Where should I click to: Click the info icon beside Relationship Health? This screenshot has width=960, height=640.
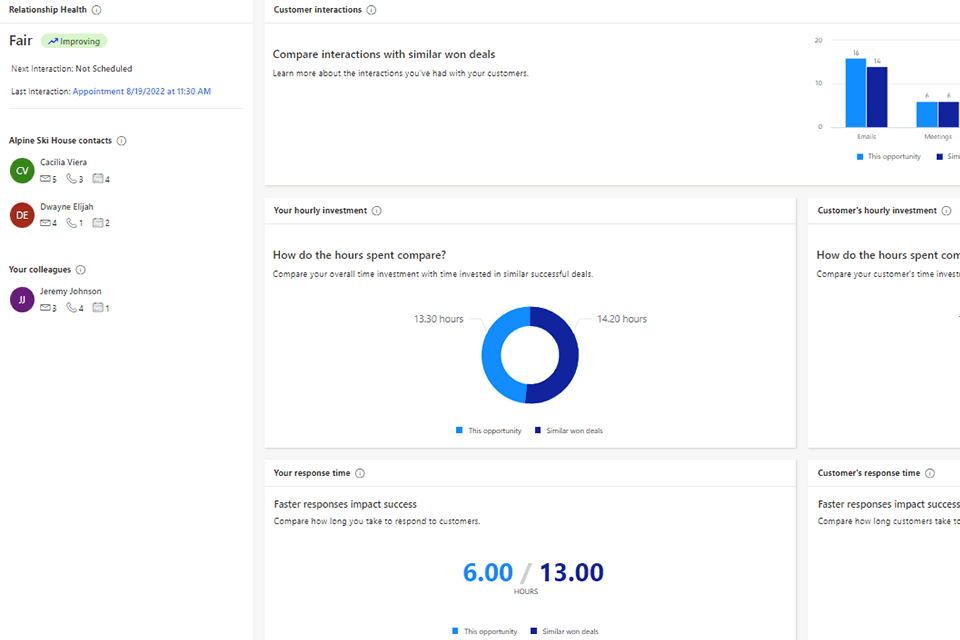pos(96,10)
